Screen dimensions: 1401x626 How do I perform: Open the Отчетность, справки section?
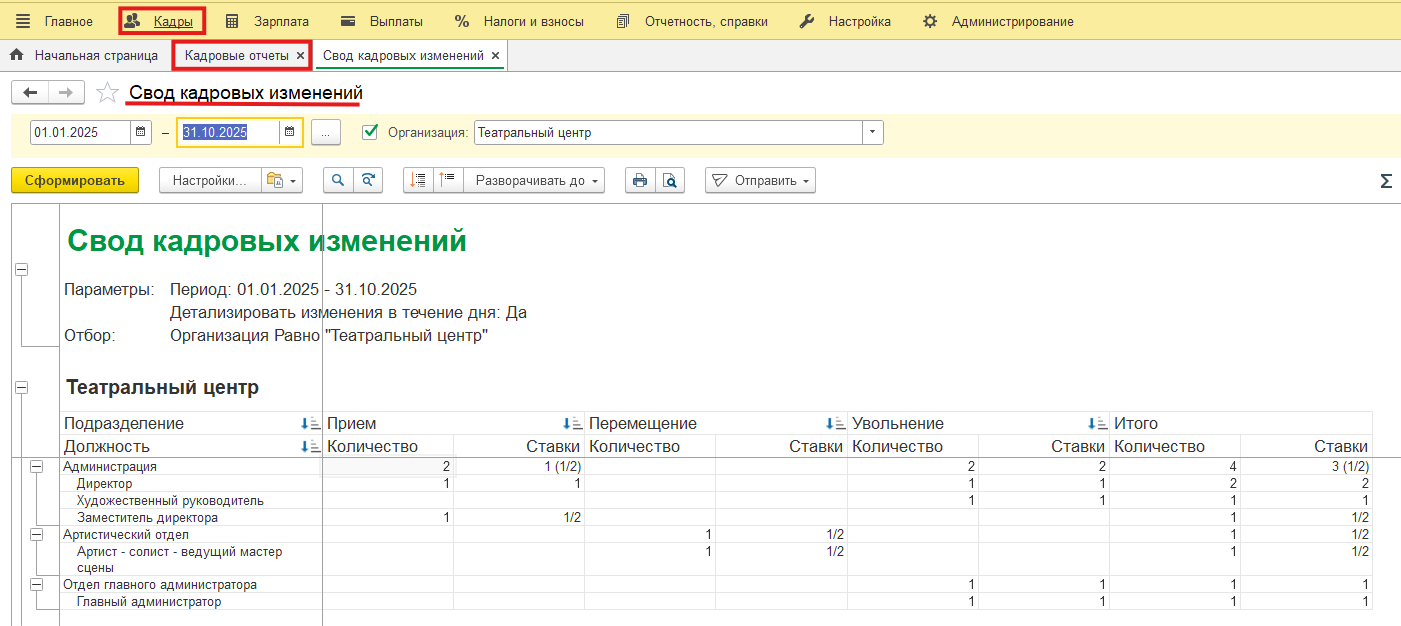click(692, 21)
